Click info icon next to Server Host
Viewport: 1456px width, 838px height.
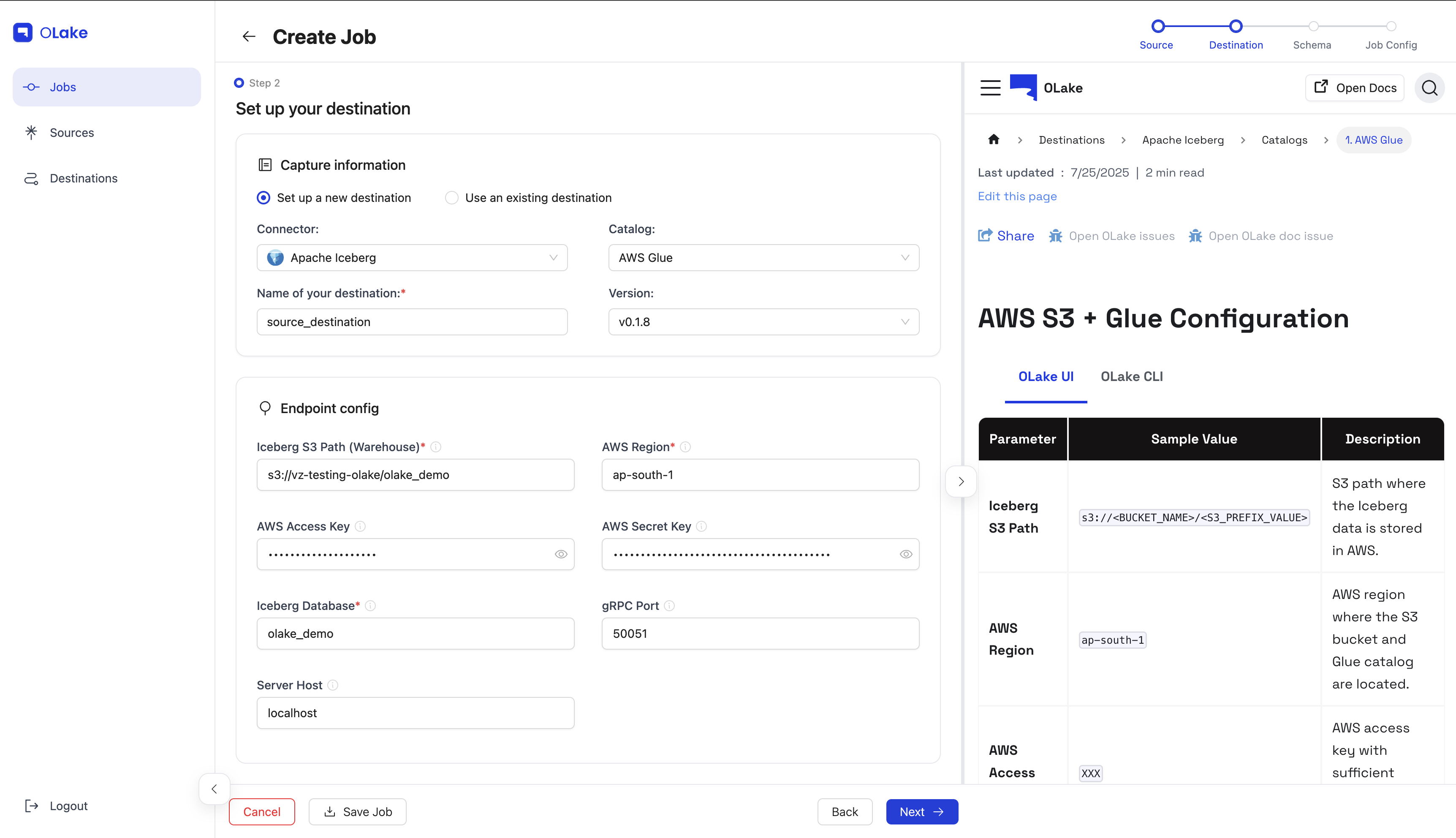(332, 685)
